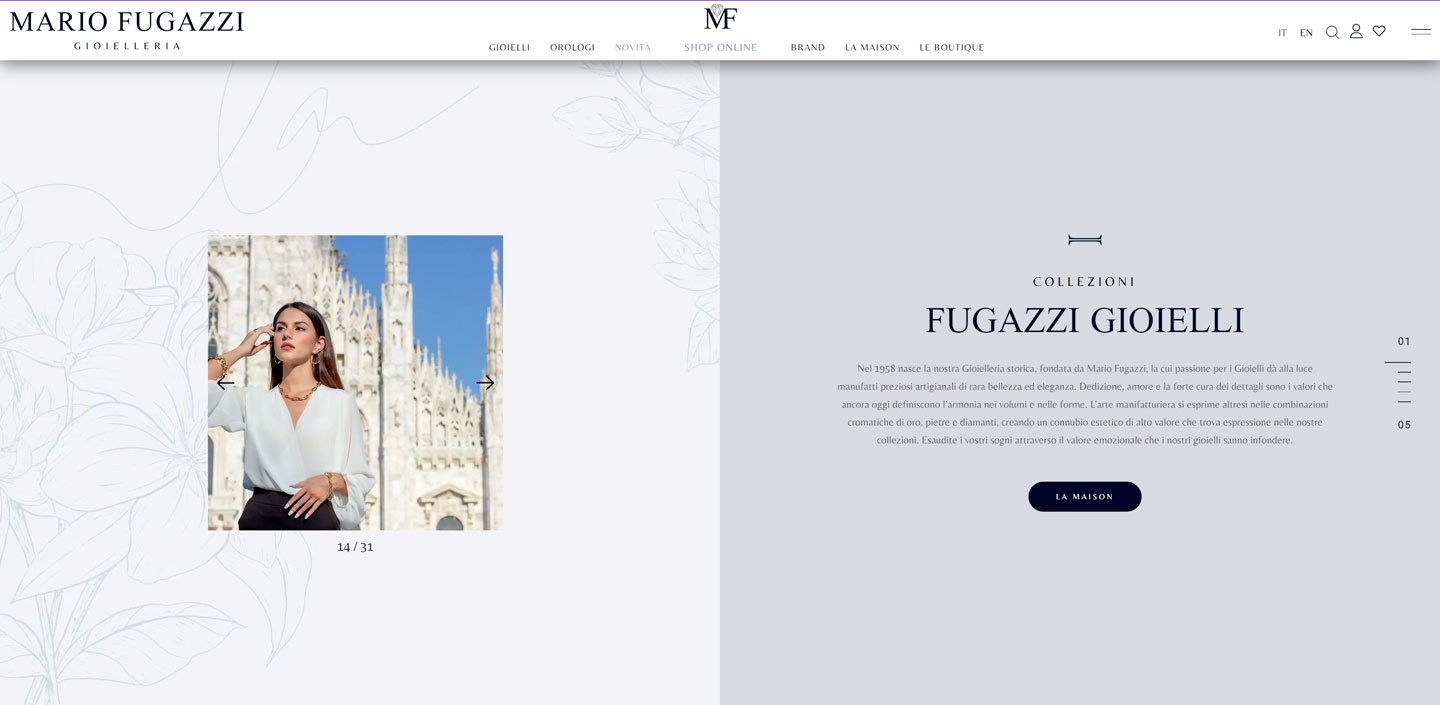Open the wishlist heart icon

point(1379,31)
